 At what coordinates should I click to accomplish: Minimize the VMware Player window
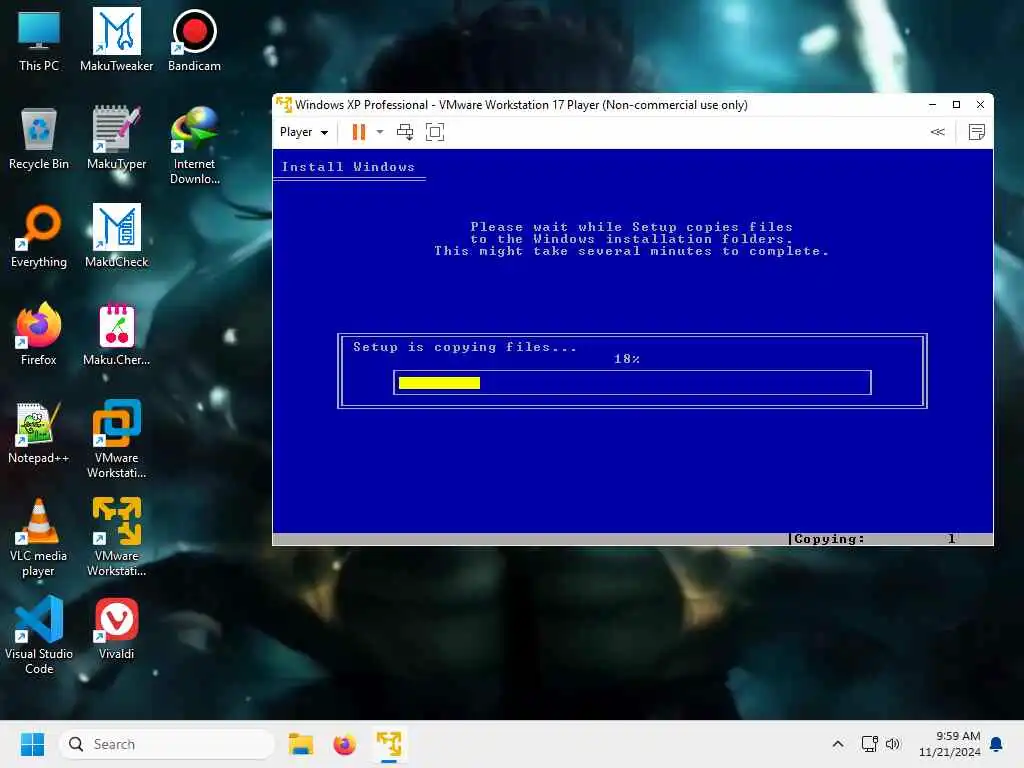(933, 104)
